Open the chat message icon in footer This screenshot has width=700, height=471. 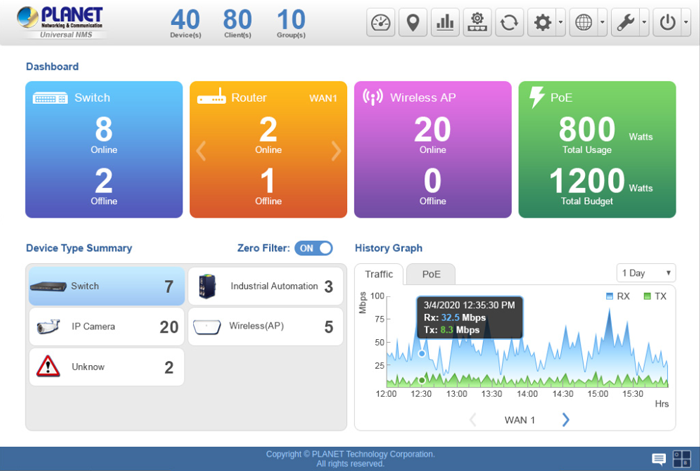click(659, 459)
